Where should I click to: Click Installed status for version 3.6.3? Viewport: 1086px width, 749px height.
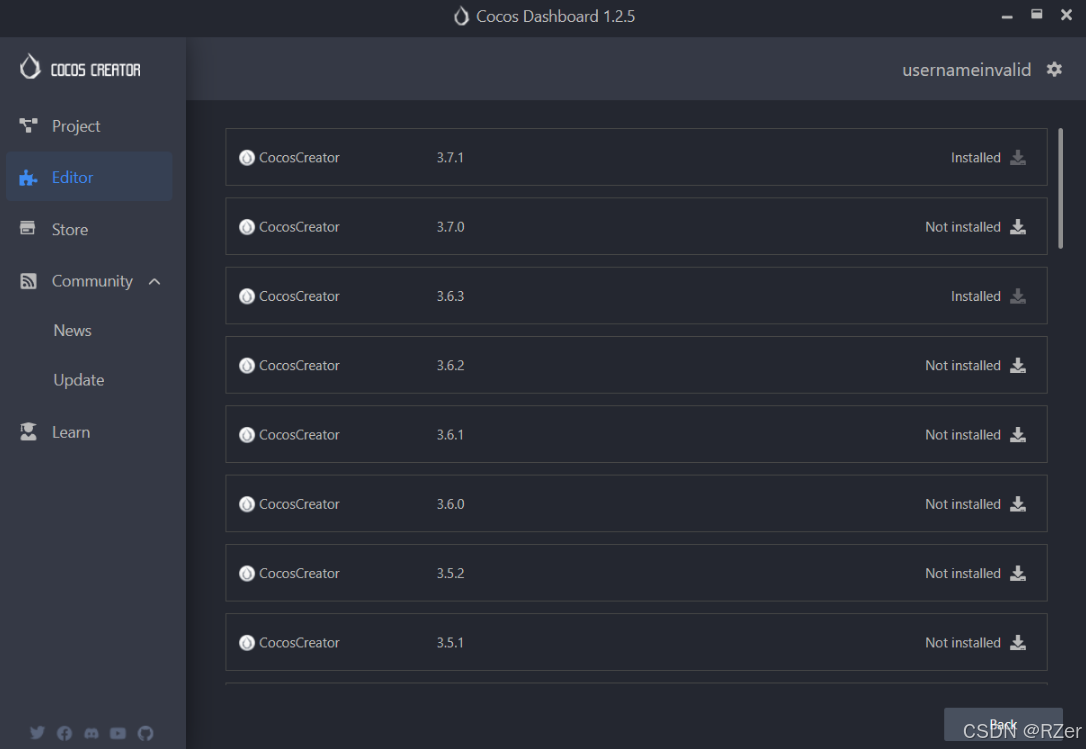tap(975, 296)
